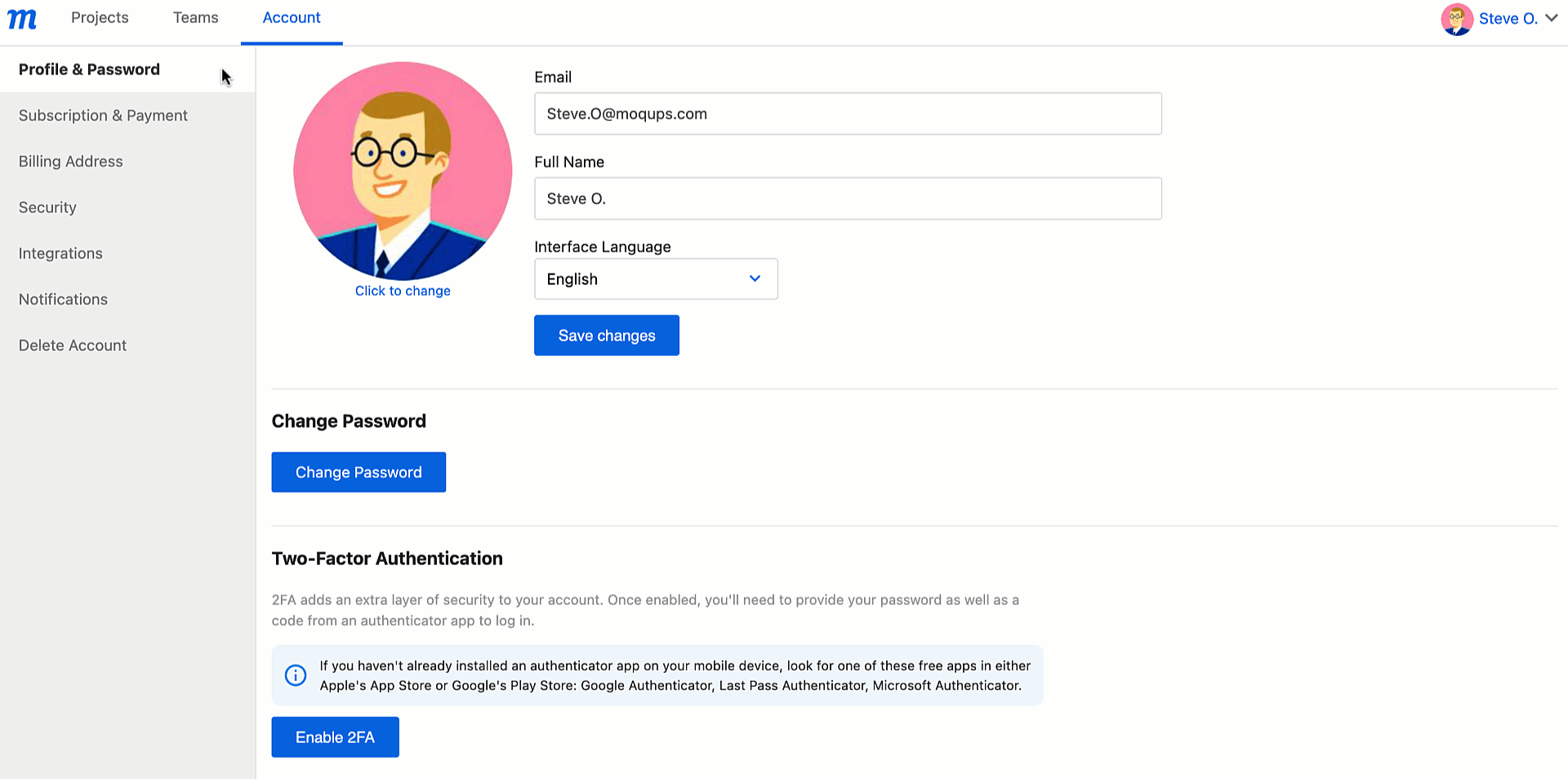Expand the English language selector
The width and height of the screenshot is (1568, 779).
tap(753, 278)
